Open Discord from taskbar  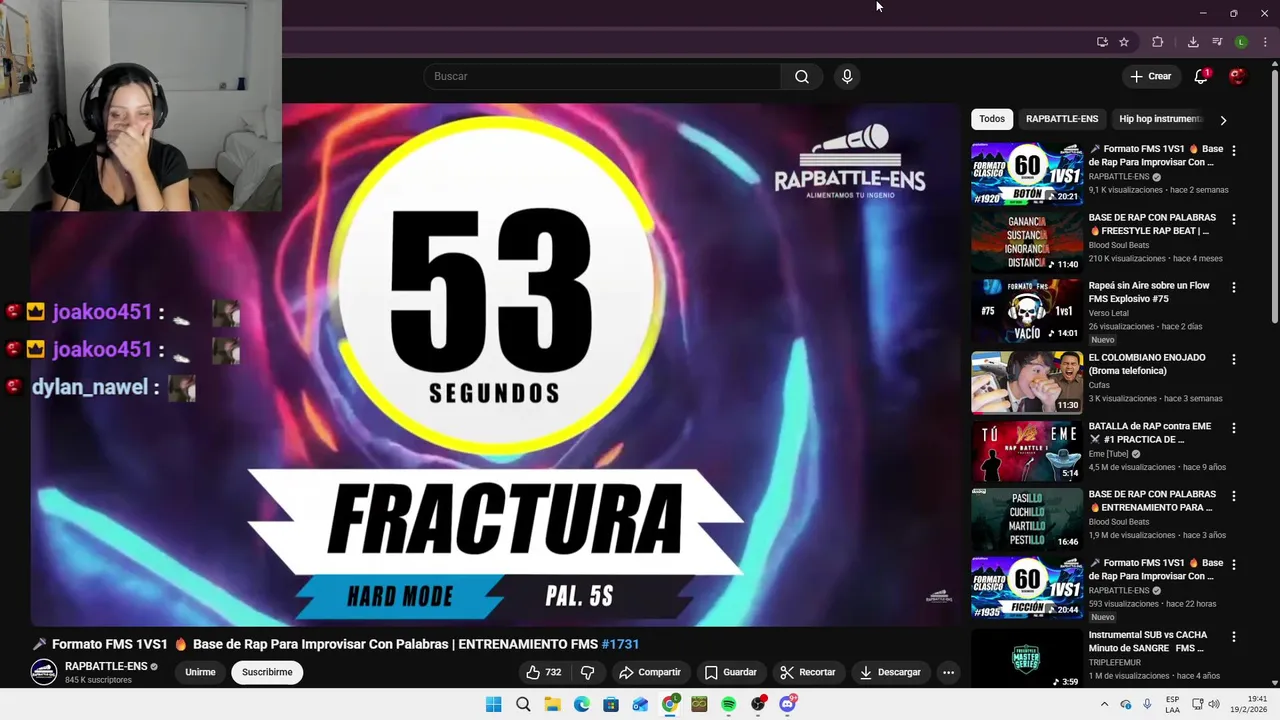pos(788,704)
